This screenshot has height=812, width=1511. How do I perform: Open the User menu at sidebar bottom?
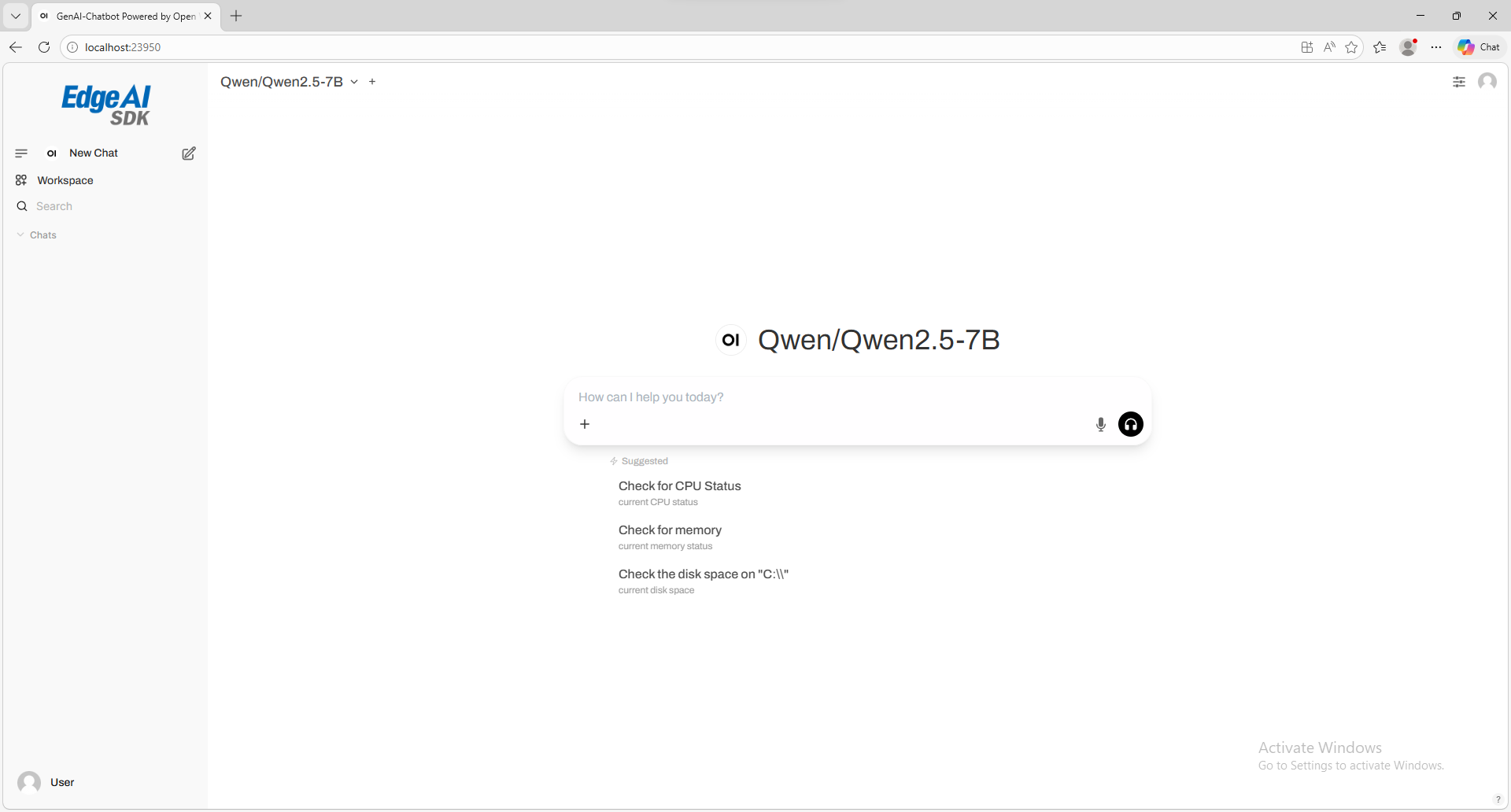105,782
